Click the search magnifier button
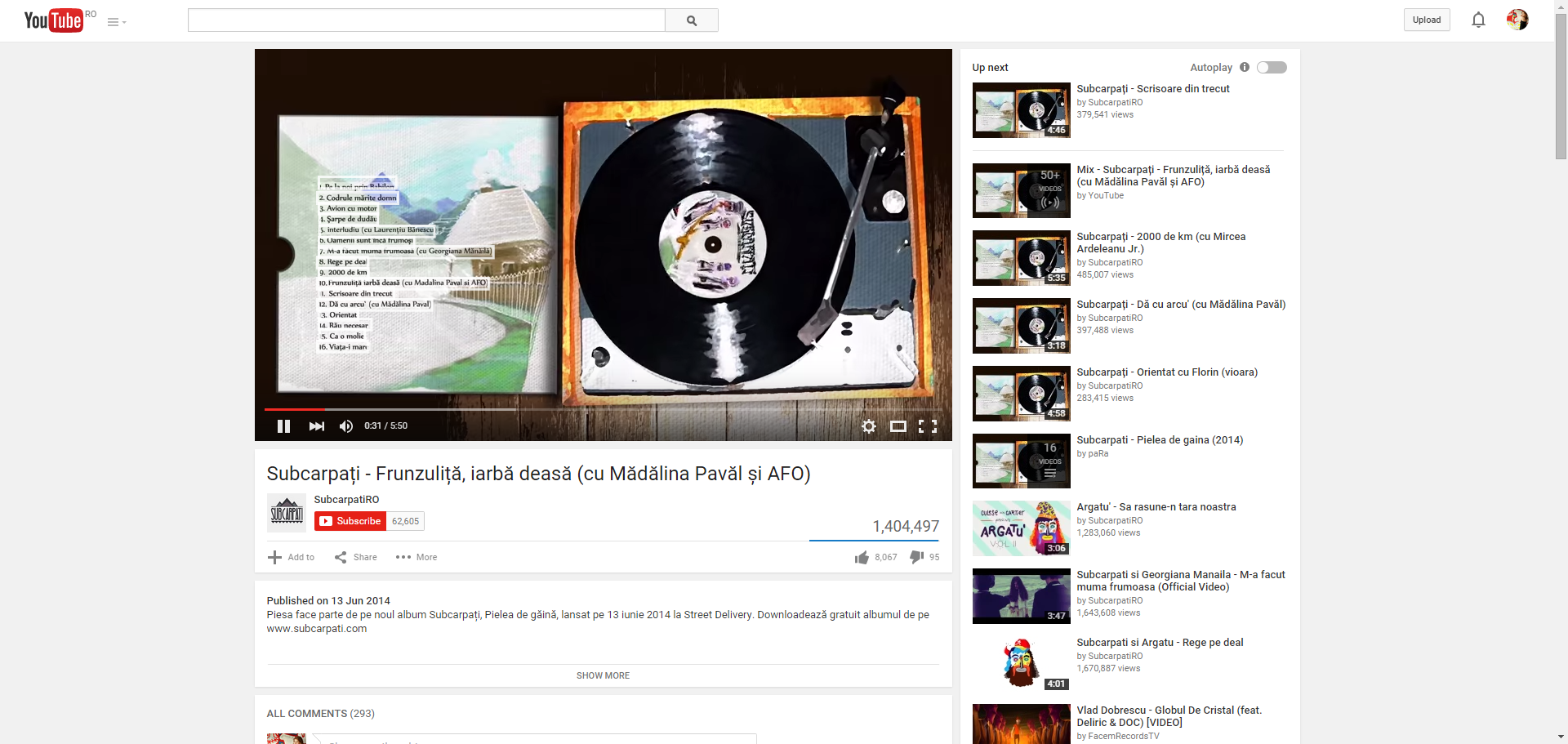Image resolution: width=1568 pixels, height=744 pixels. tap(692, 20)
